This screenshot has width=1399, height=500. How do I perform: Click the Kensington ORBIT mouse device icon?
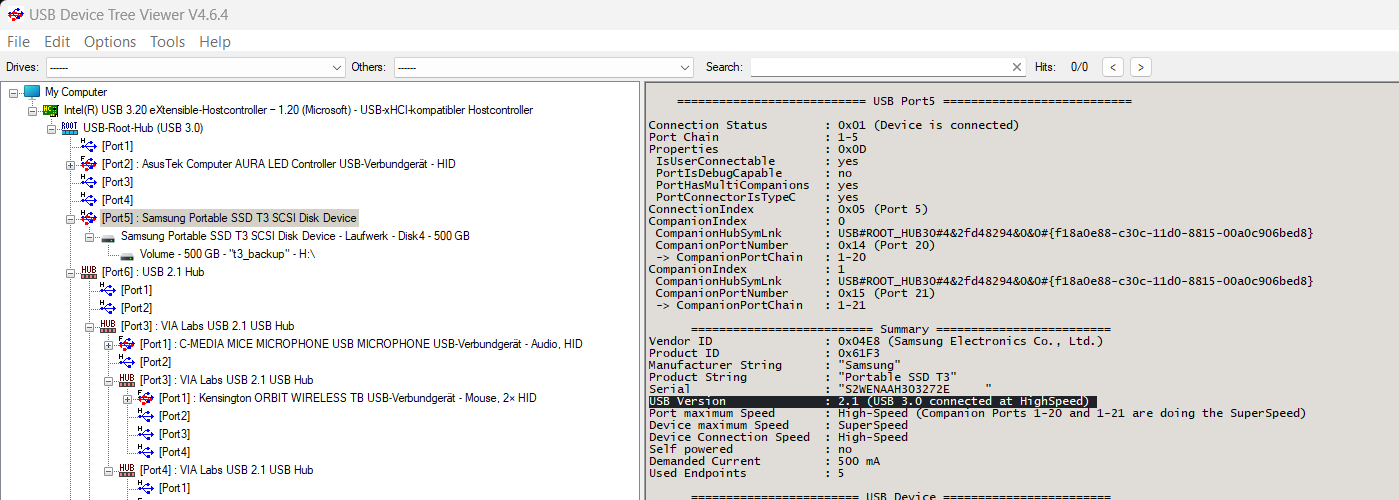point(146,398)
